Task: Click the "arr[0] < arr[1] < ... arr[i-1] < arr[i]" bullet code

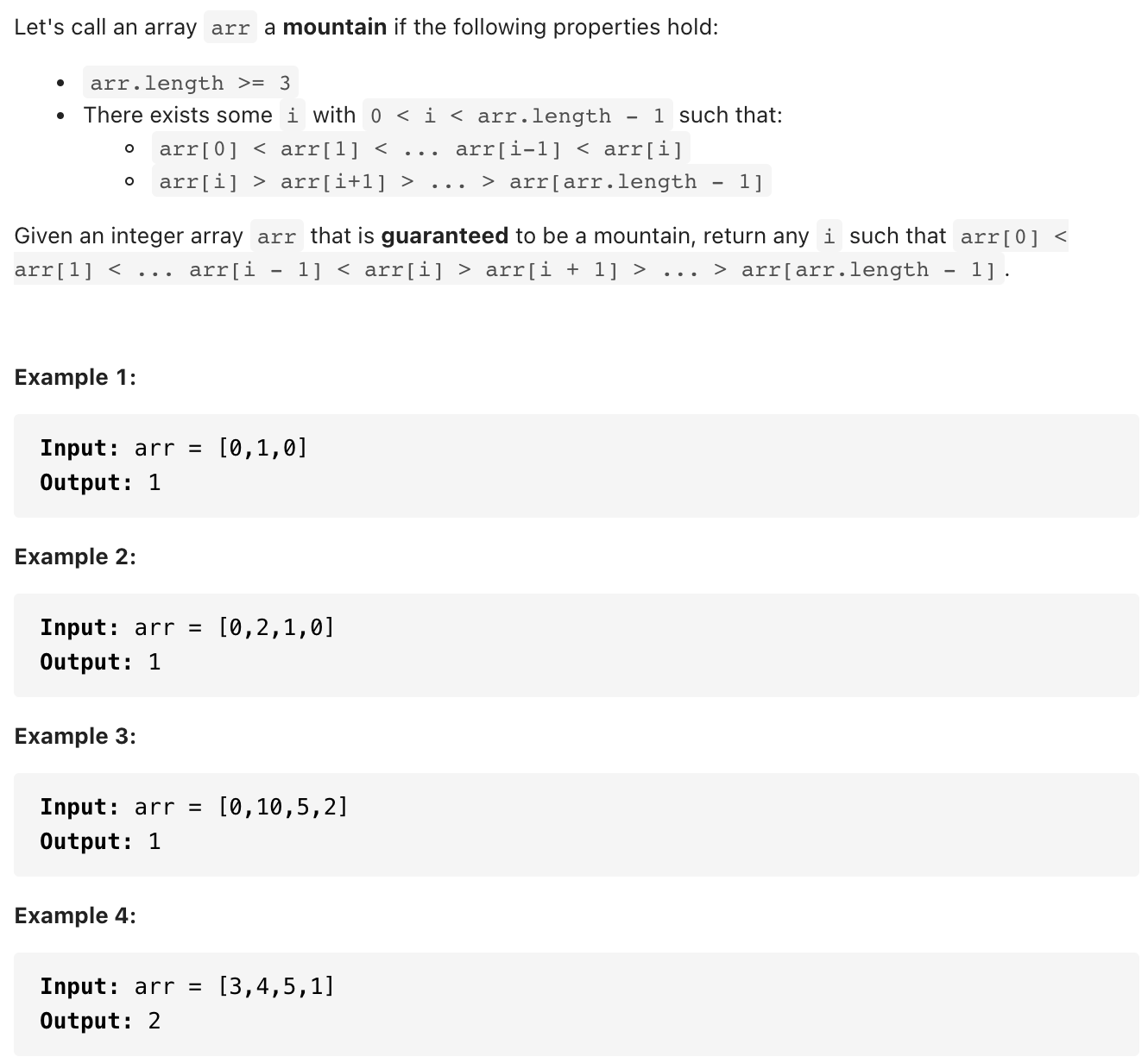Action: (420, 149)
